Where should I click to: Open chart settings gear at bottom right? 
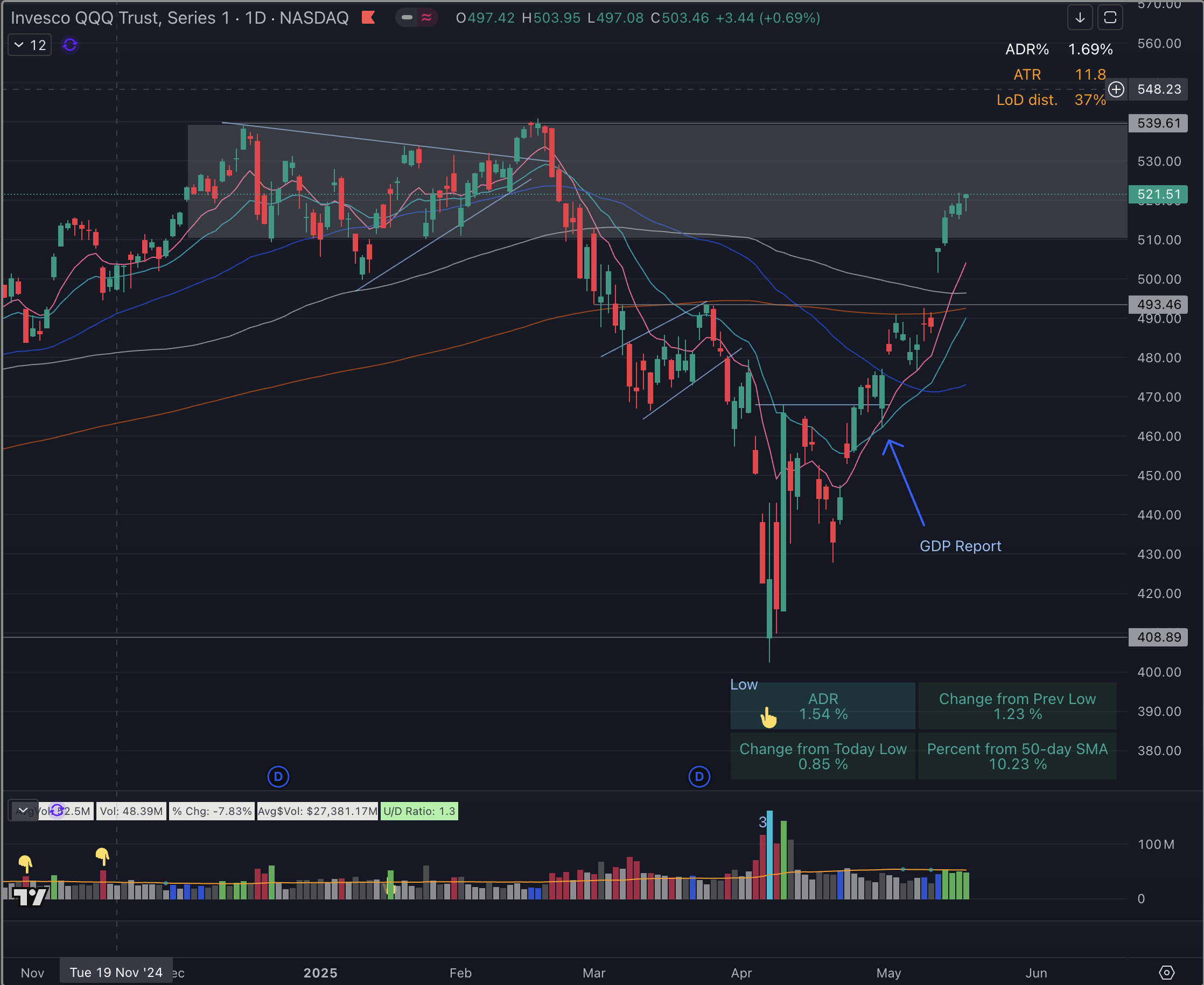(x=1166, y=973)
